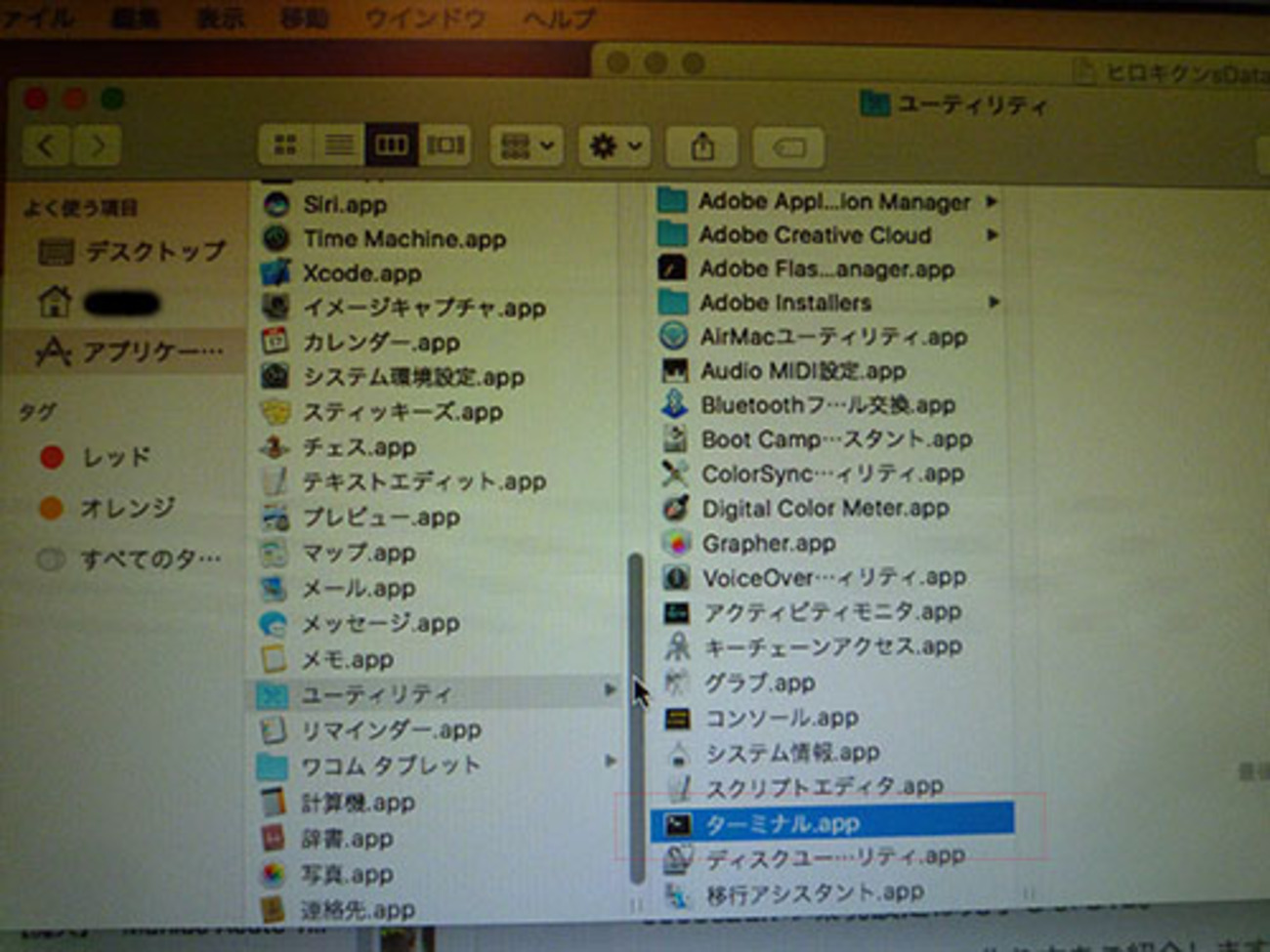Select the レッド tag
The width and height of the screenshot is (1270, 952).
97,456
